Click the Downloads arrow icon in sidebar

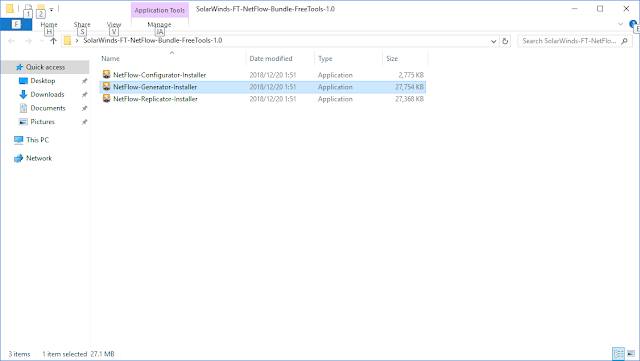coord(23,94)
